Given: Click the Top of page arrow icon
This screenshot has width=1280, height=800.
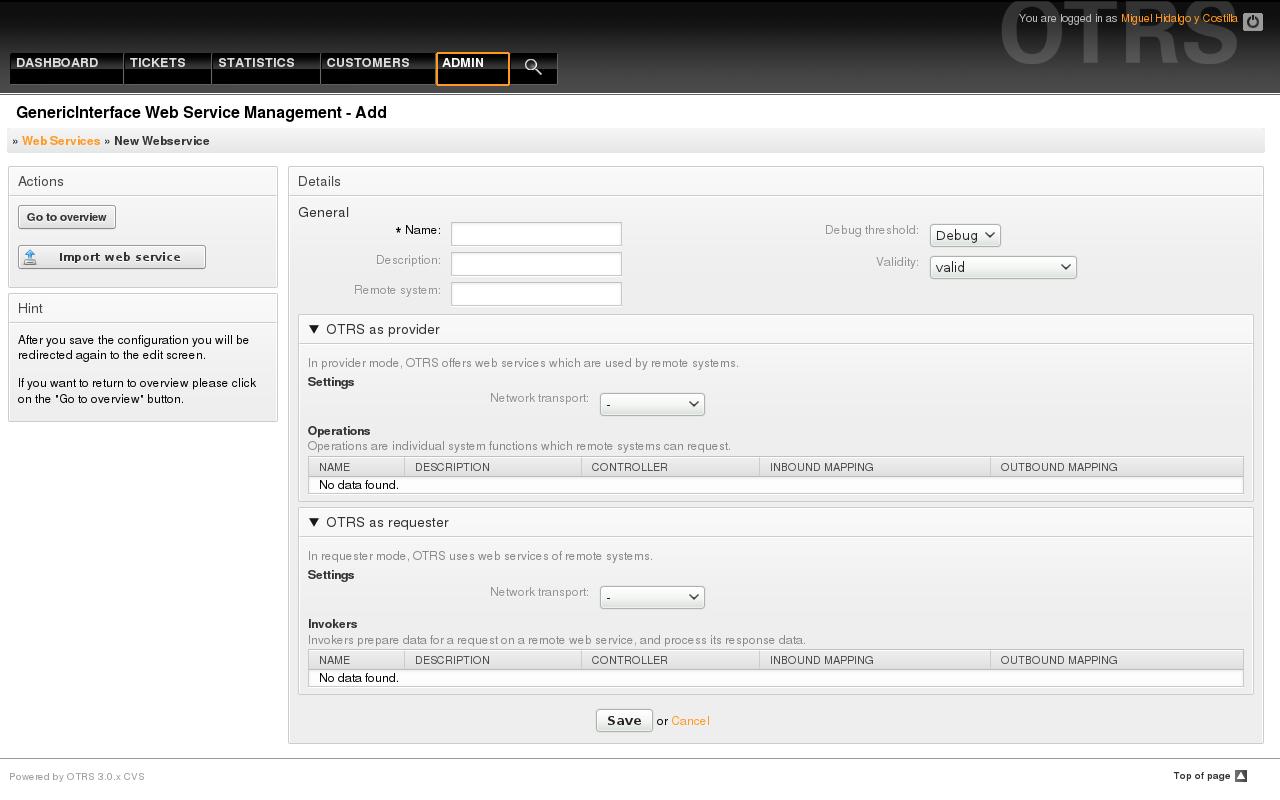Looking at the screenshot, I should tap(1241, 776).
